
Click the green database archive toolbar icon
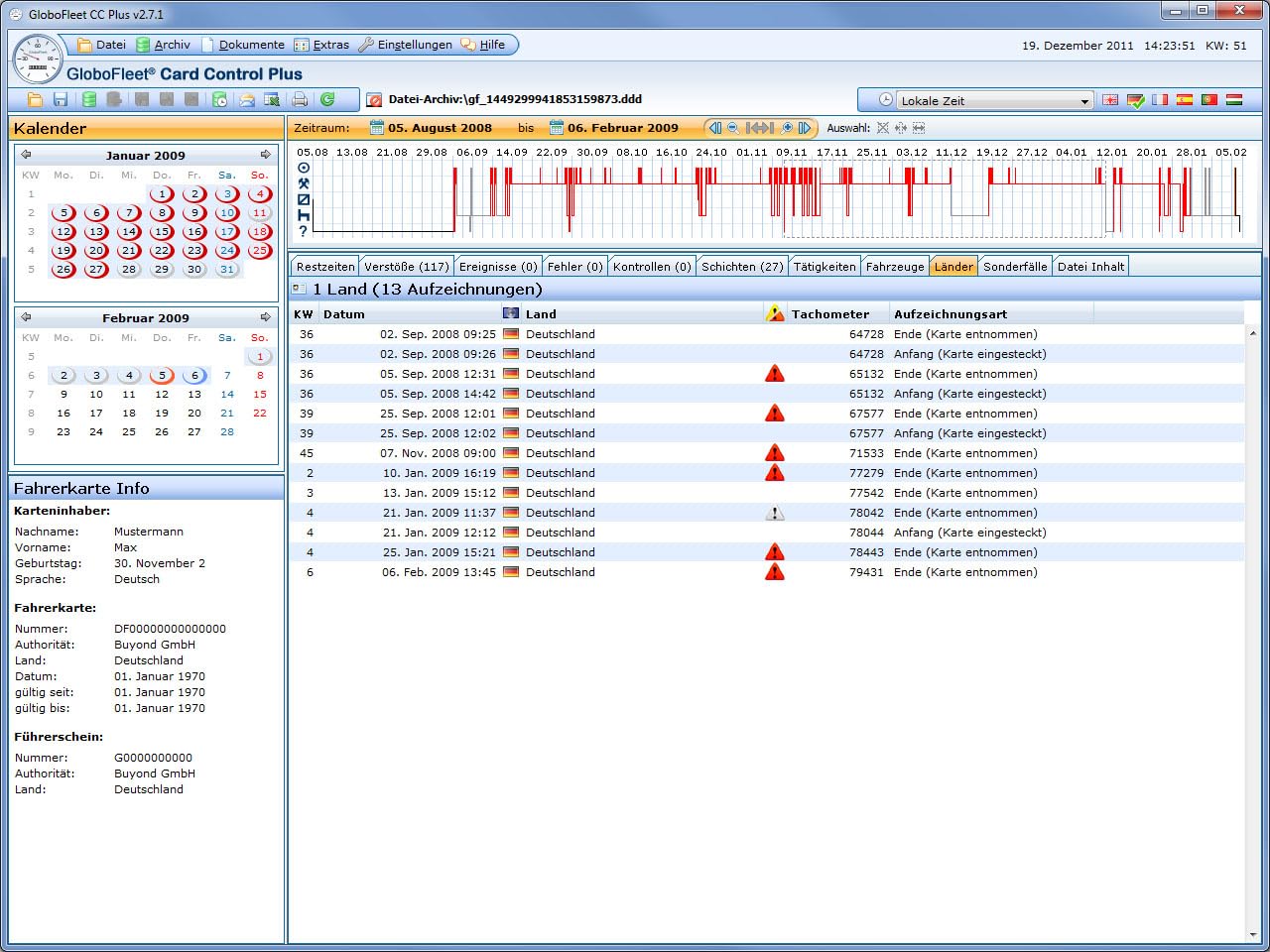(89, 100)
